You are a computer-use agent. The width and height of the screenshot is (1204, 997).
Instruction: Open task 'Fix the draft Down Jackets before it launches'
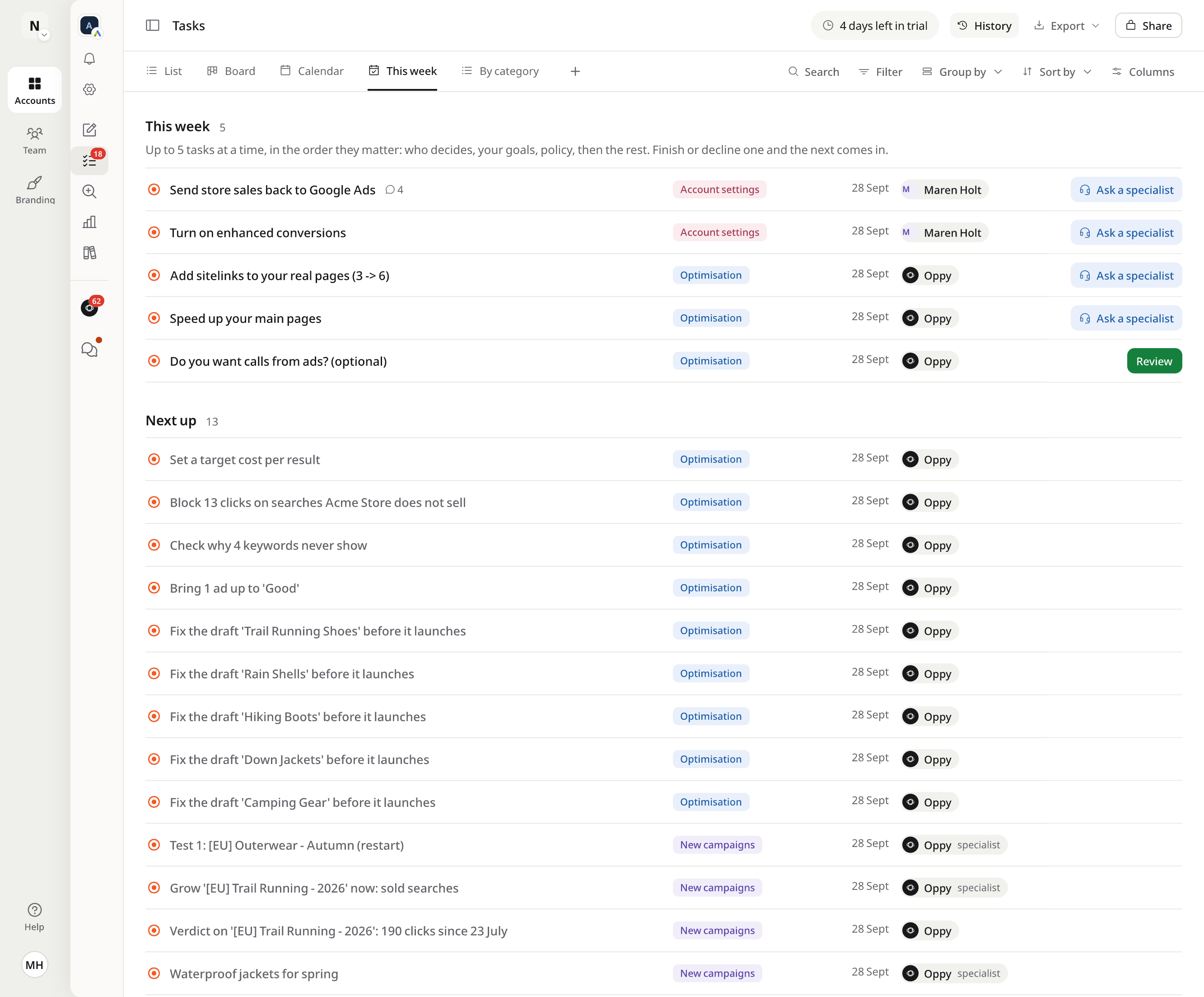(299, 759)
